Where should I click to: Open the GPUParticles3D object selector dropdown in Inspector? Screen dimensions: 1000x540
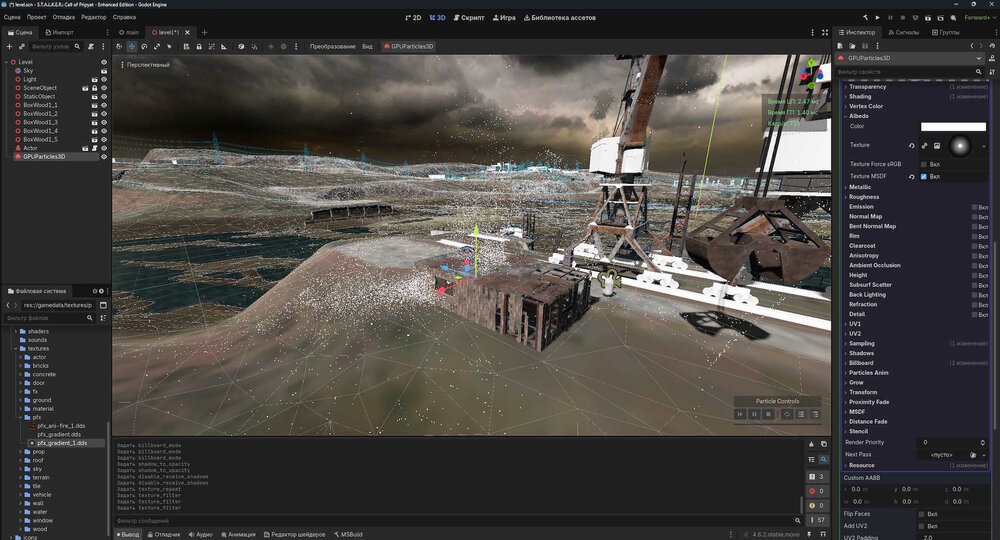click(910, 58)
